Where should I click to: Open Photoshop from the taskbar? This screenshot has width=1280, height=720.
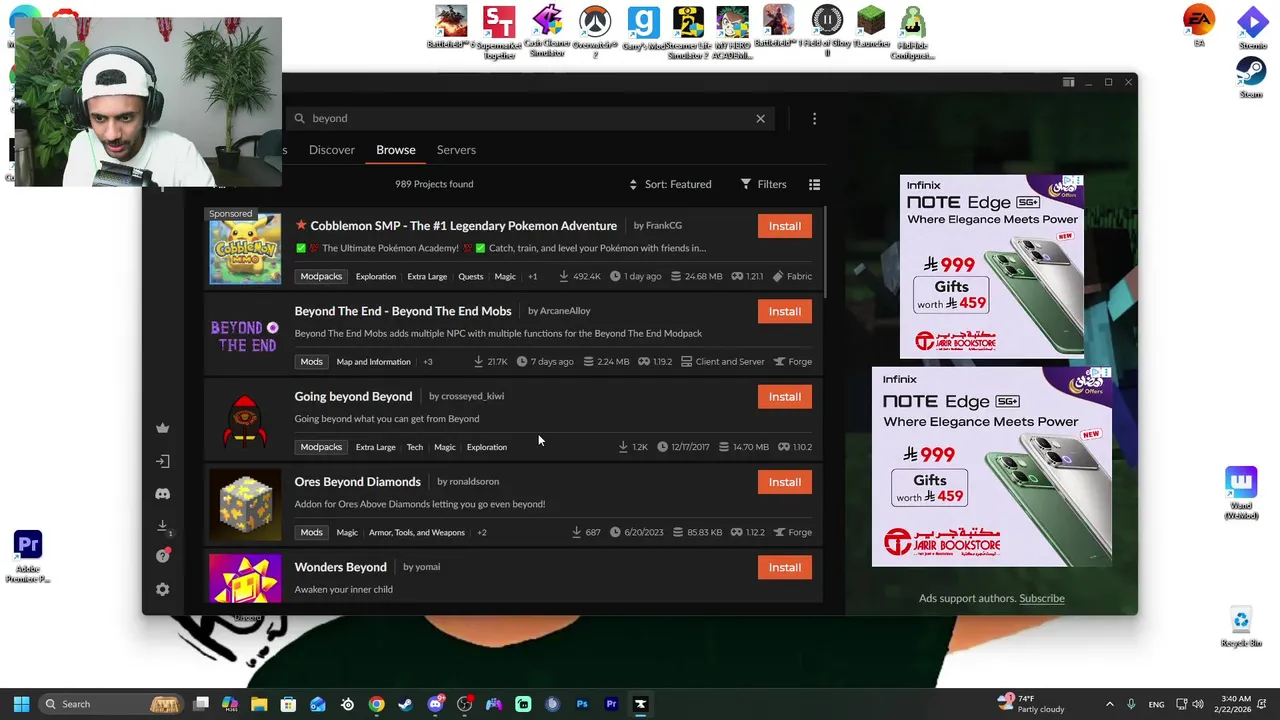pyautogui.click(x=582, y=704)
